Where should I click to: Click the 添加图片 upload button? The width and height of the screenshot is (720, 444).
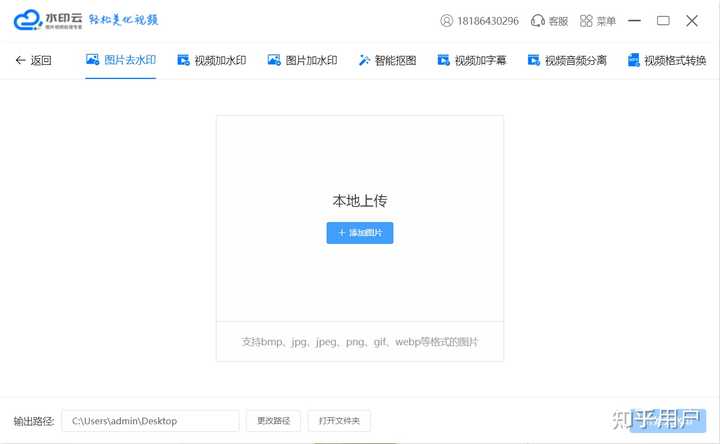tap(360, 233)
